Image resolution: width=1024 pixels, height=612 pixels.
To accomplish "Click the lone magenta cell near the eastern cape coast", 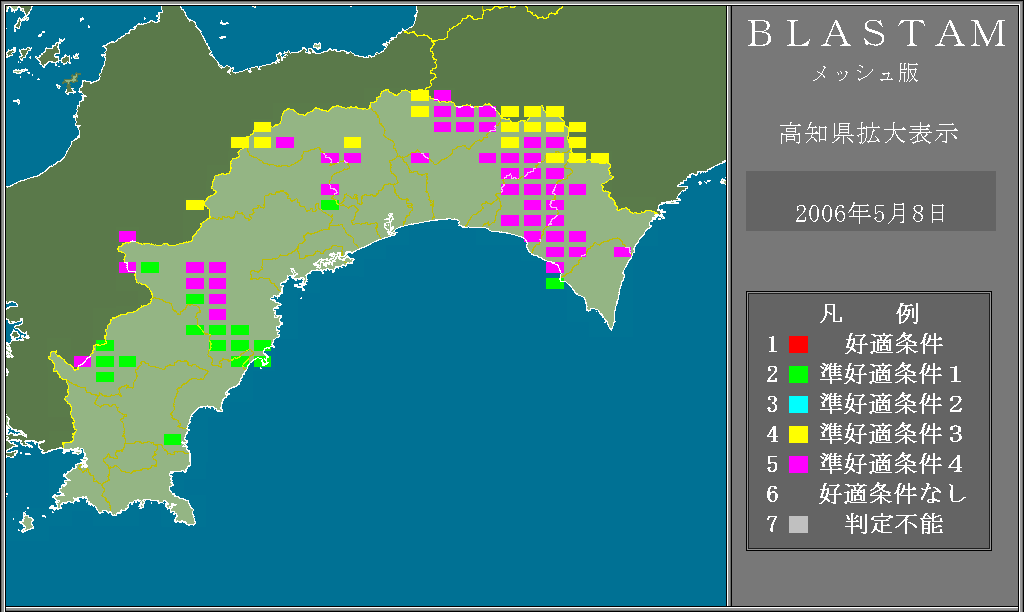I will (x=622, y=252).
